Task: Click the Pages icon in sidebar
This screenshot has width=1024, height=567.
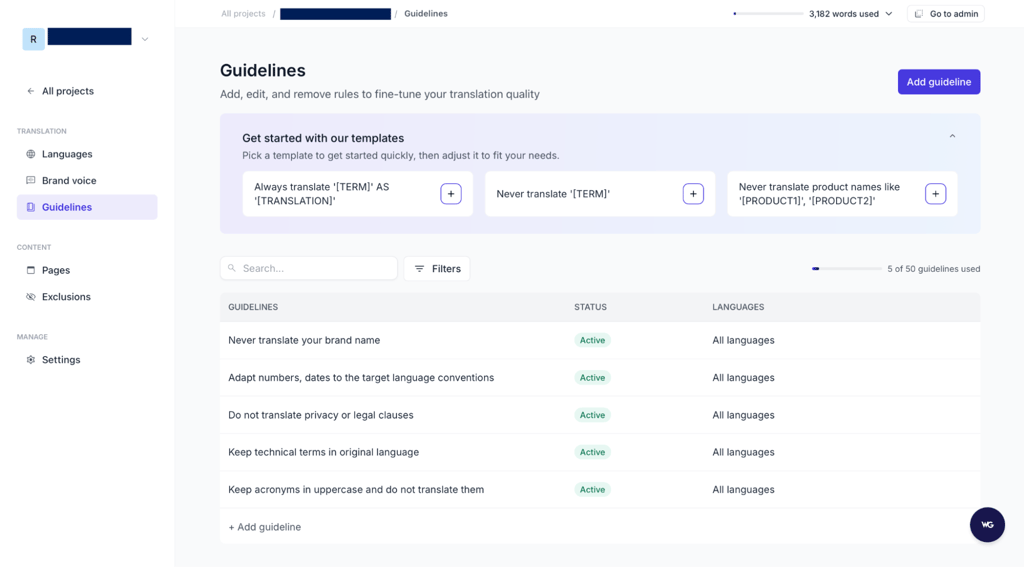Action: (x=31, y=270)
